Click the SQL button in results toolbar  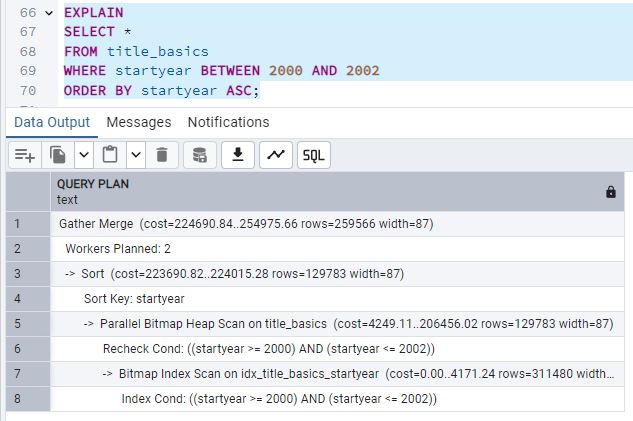[x=313, y=155]
